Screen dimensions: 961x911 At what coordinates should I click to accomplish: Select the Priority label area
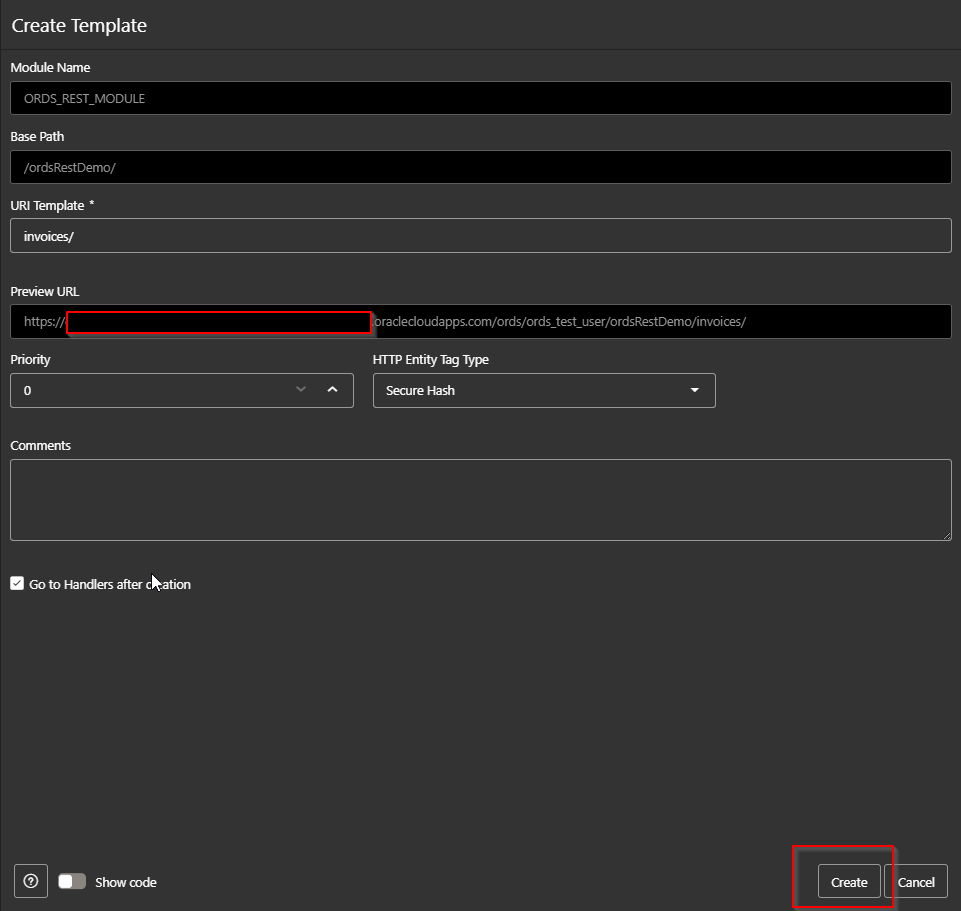pos(29,359)
